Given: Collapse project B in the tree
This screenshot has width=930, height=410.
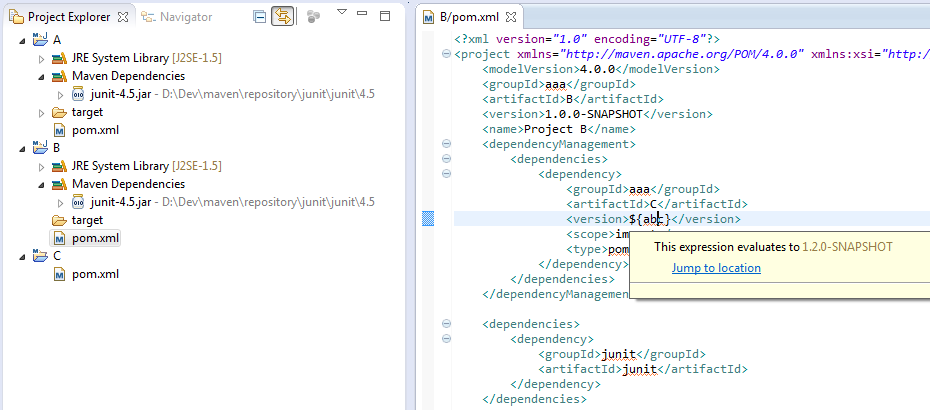Looking at the screenshot, I should point(23,148).
